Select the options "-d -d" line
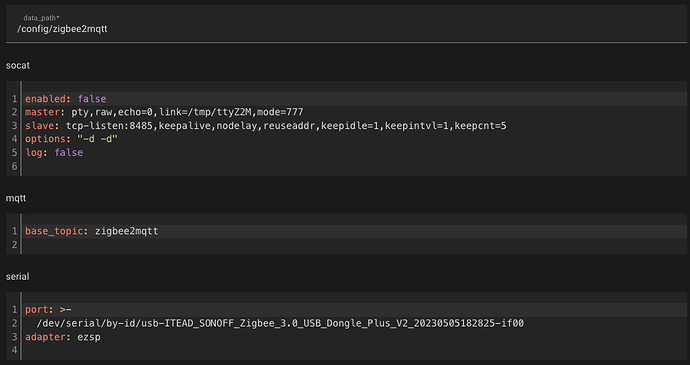Image resolution: width=690 pixels, height=365 pixels. [x=356, y=139]
